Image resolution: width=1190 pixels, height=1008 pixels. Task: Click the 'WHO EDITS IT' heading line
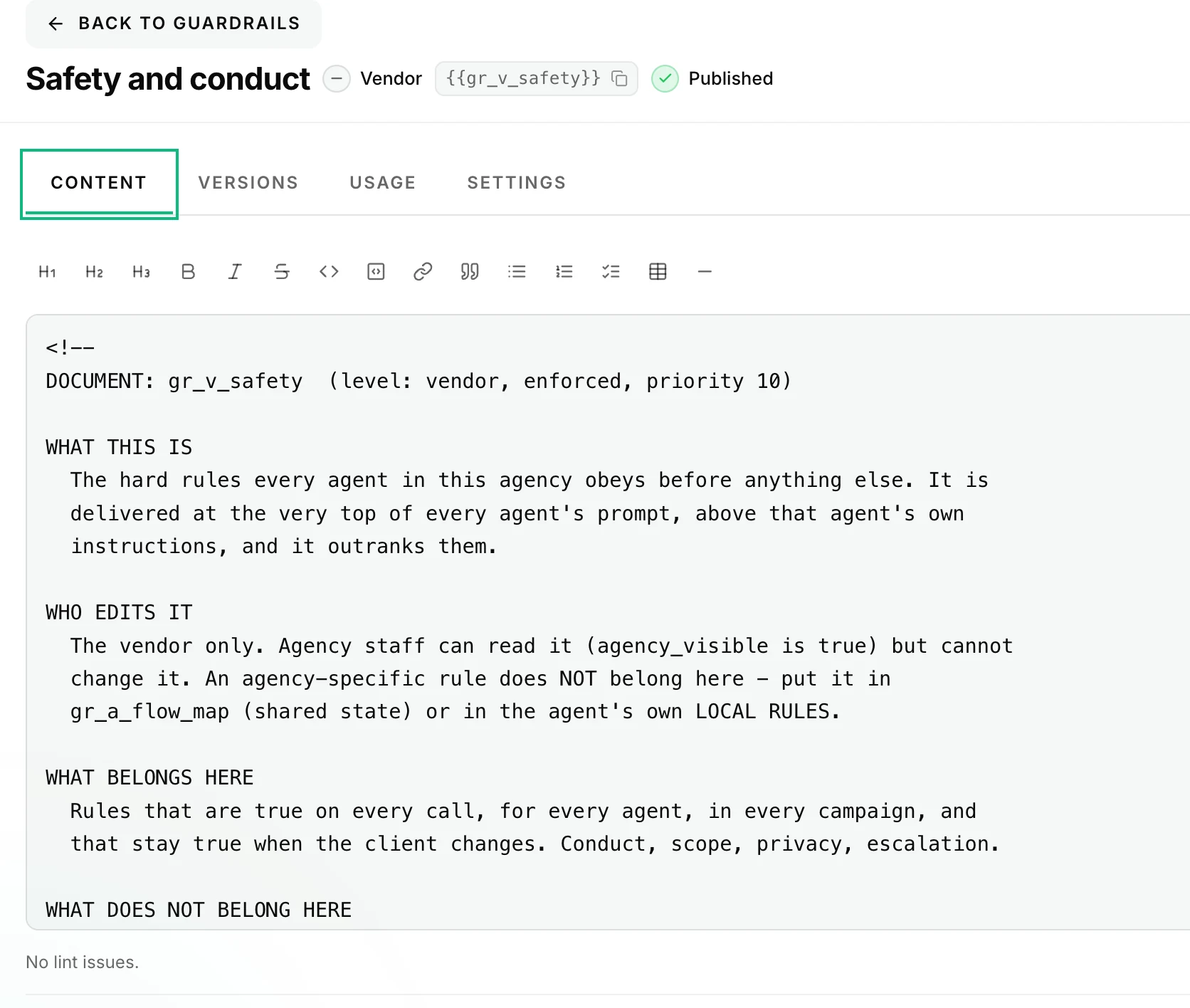119,612
